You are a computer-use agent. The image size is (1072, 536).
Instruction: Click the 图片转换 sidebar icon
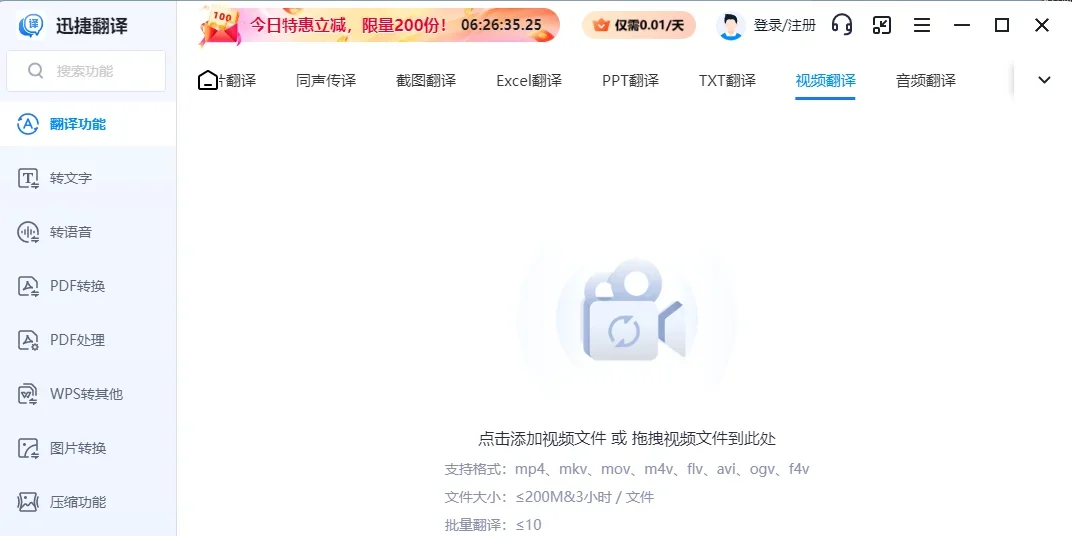point(27,448)
